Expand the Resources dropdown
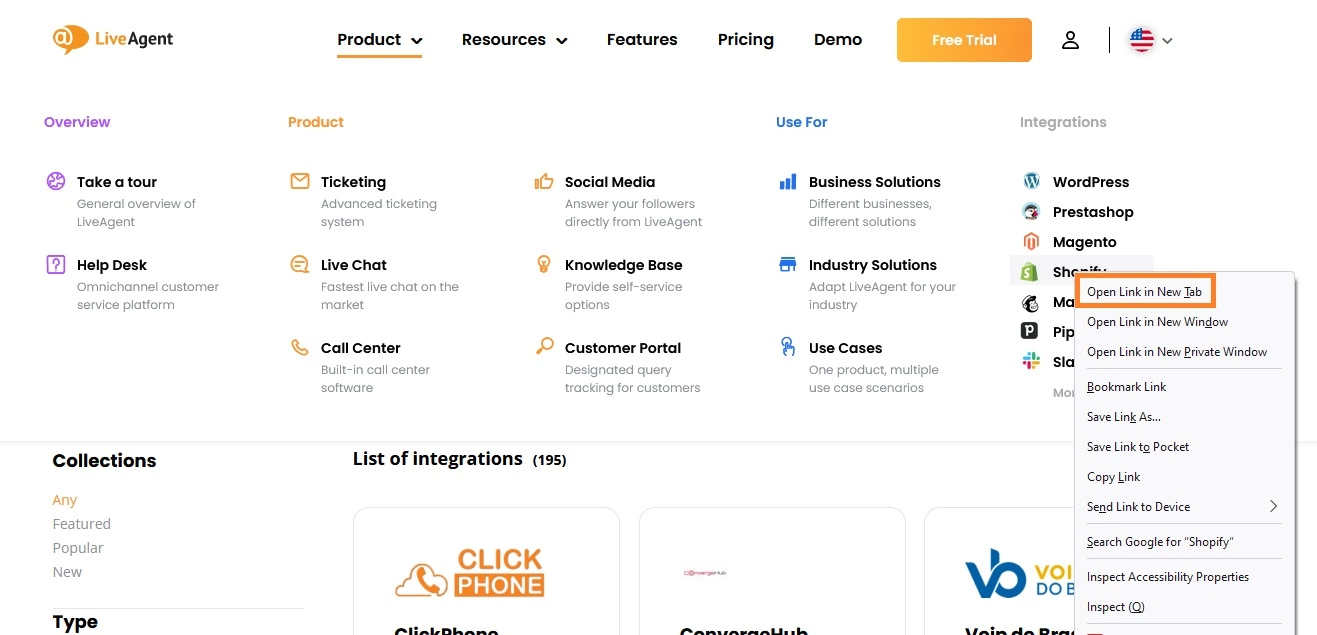Viewport: 1317px width, 635px height. tap(514, 39)
